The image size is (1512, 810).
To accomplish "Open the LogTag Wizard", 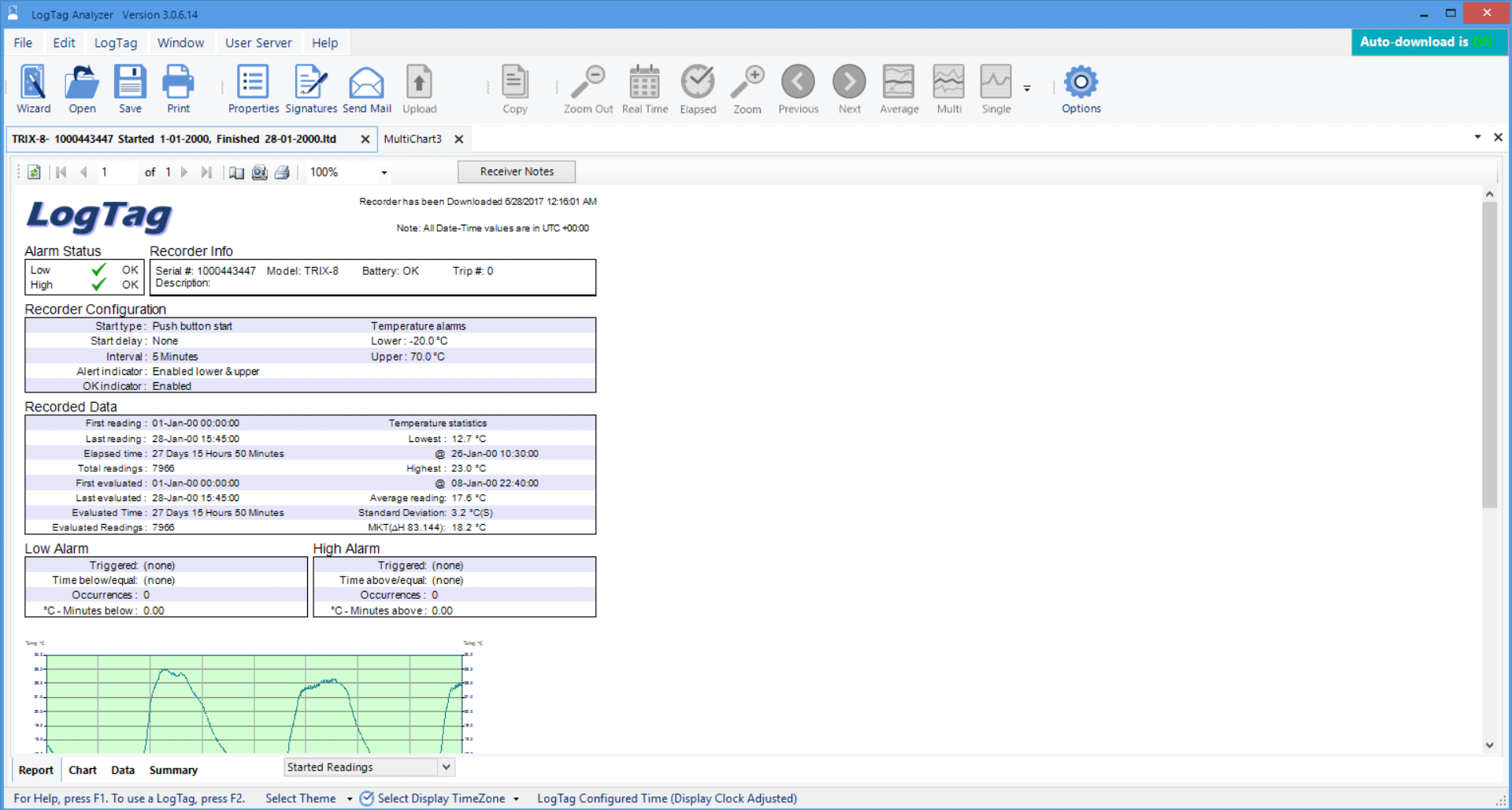I will (x=33, y=87).
